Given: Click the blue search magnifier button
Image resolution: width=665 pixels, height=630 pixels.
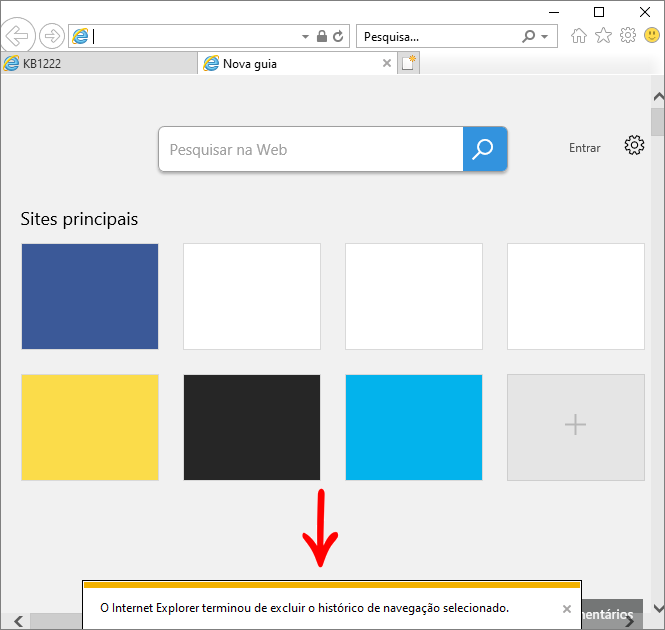Looking at the screenshot, I should (x=485, y=149).
